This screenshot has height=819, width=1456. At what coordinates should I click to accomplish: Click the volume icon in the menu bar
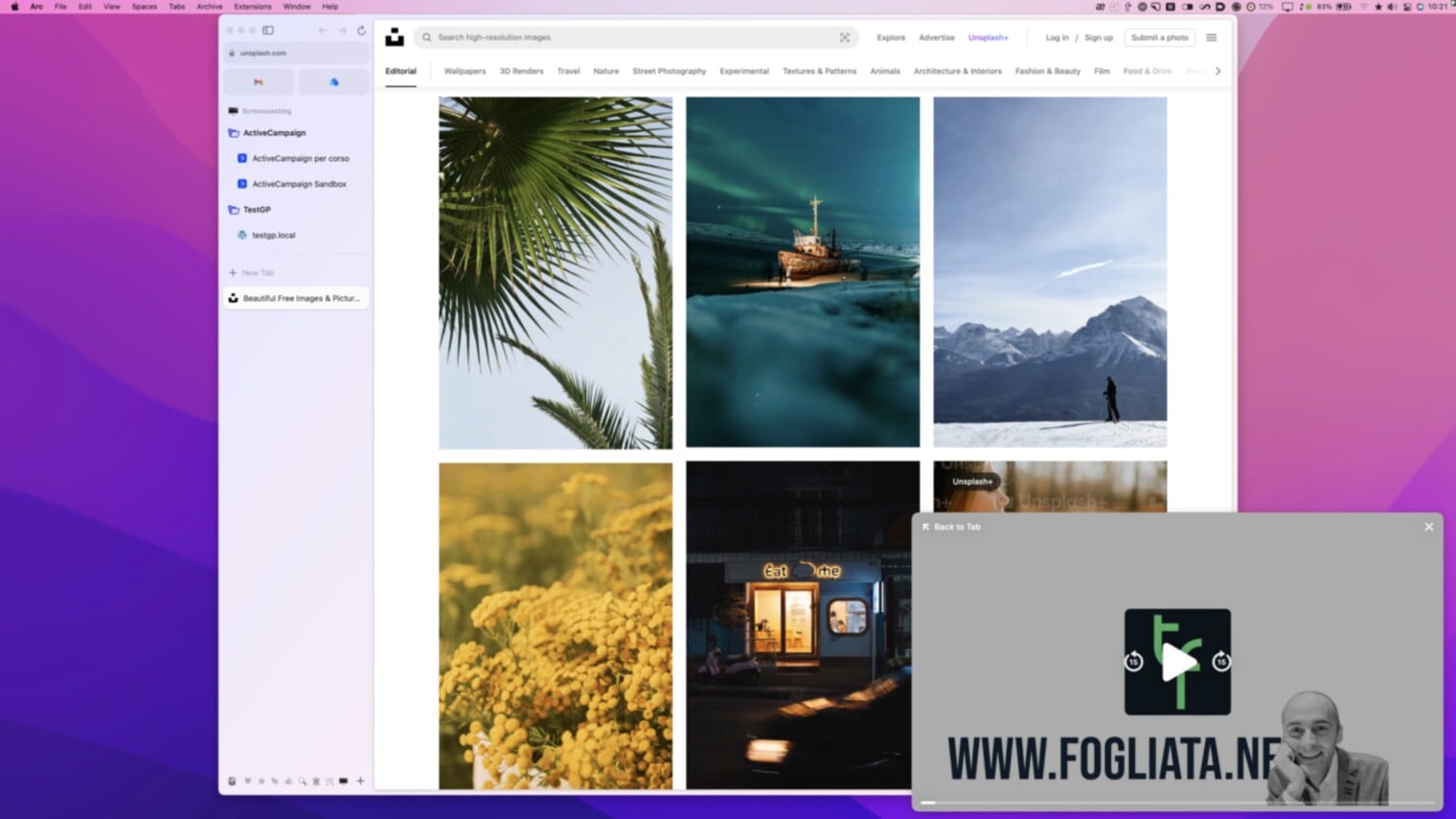1392,7
